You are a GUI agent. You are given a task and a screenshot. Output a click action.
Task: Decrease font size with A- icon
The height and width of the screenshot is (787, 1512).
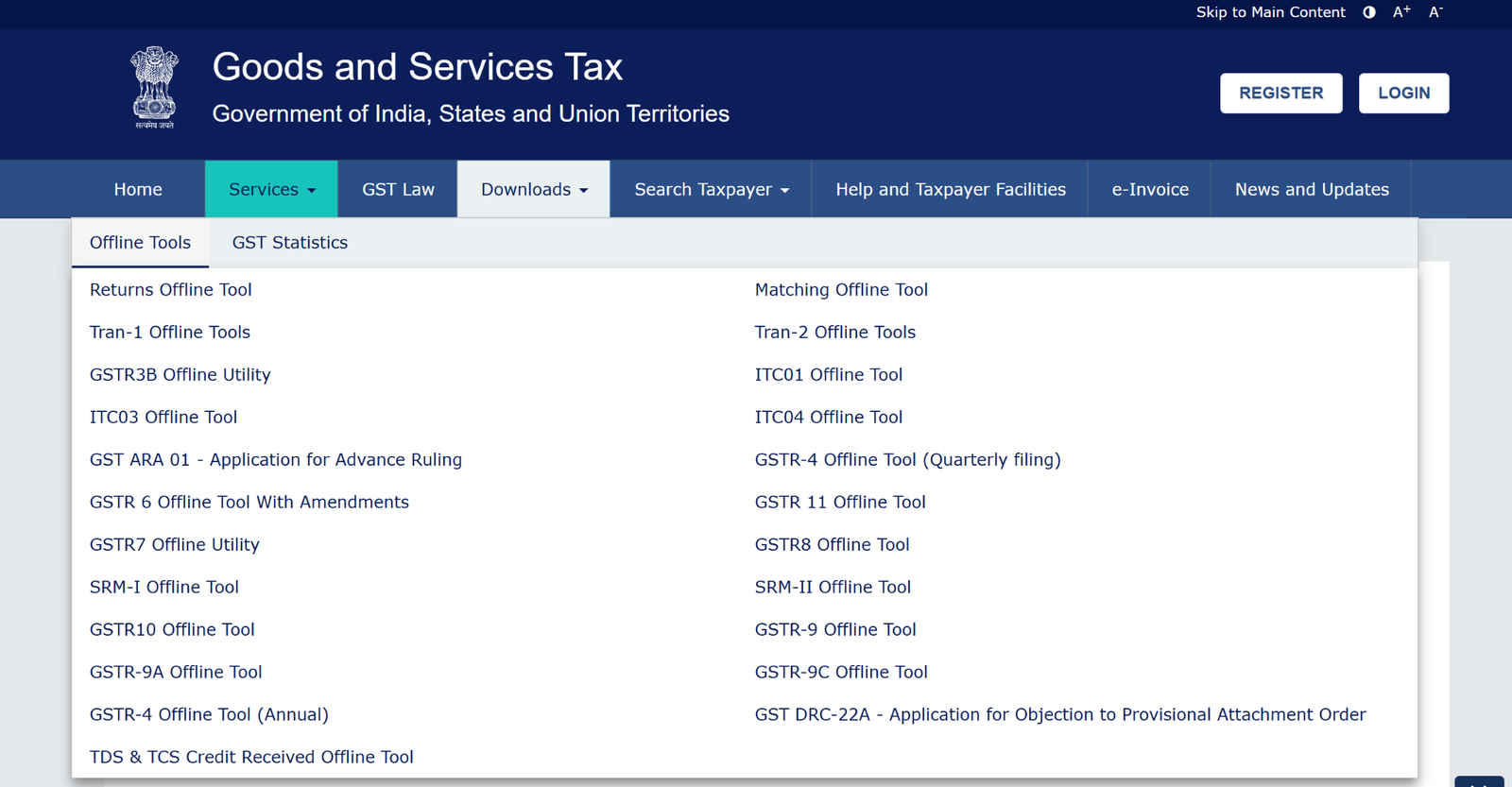[x=1435, y=12]
